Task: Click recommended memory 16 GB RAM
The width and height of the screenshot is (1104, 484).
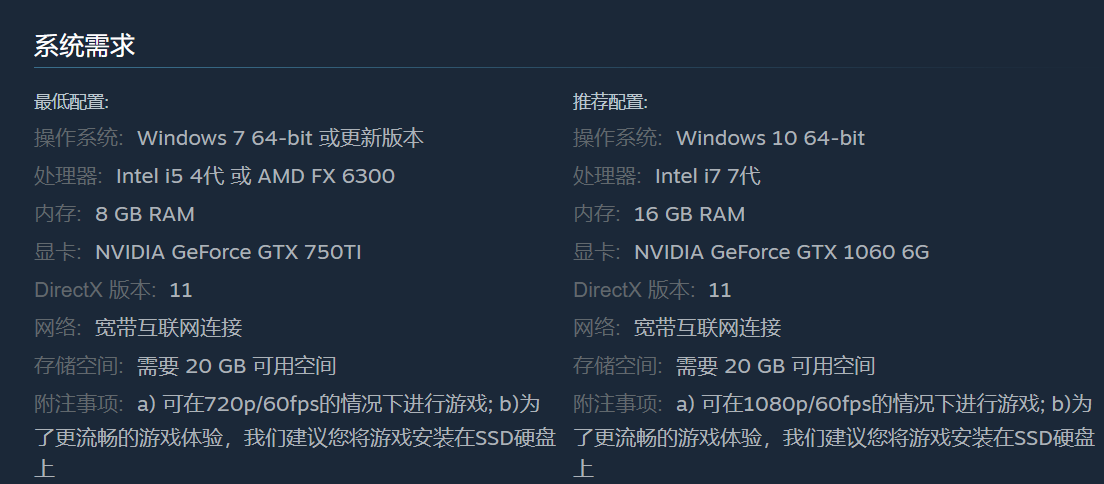Action: (x=689, y=214)
